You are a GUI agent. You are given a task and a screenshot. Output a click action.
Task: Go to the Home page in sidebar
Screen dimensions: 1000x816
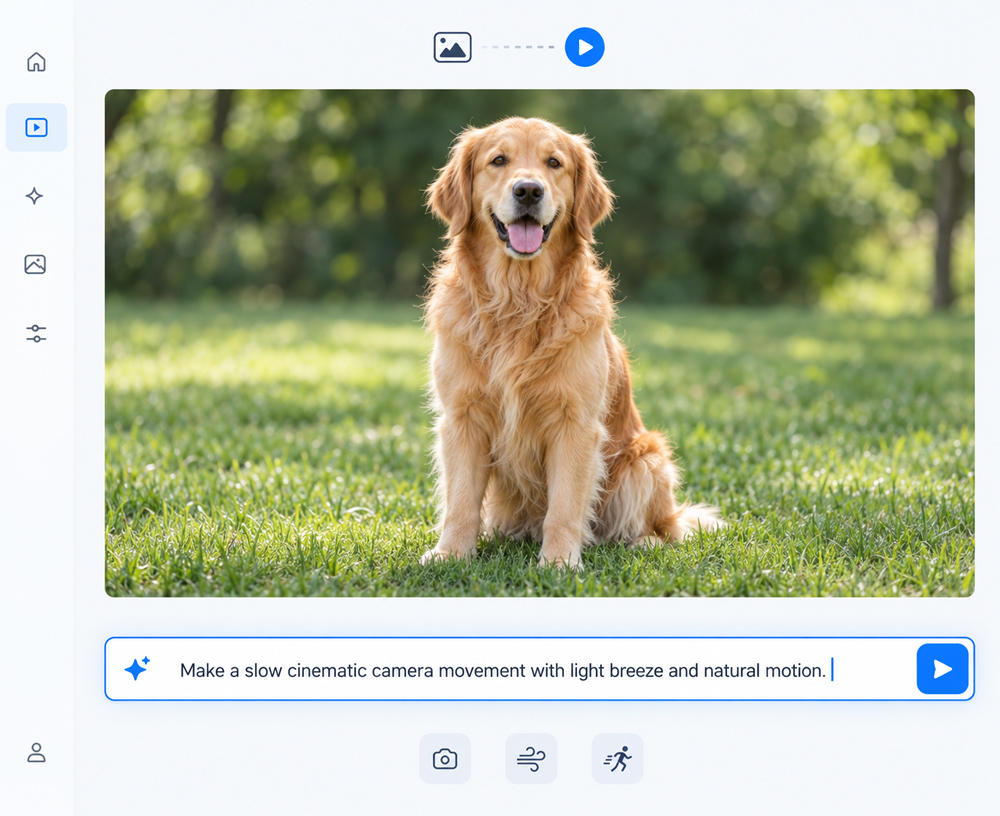(36, 62)
